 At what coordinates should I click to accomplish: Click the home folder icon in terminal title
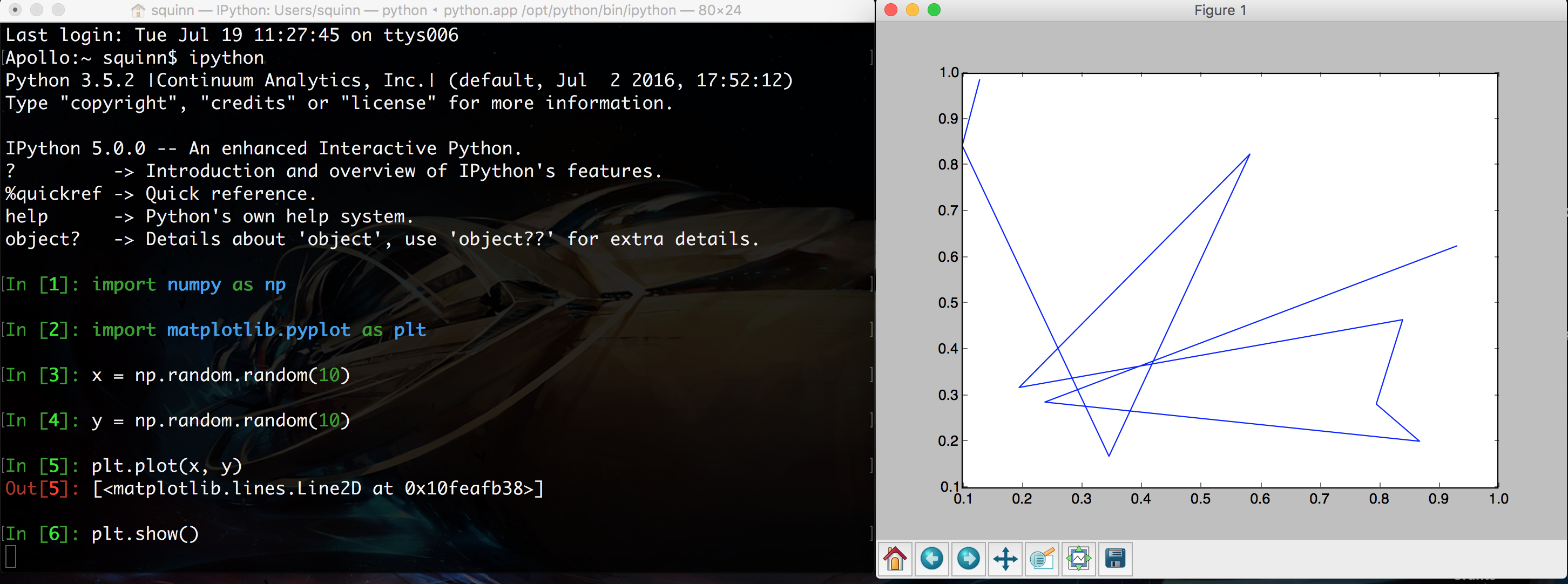coord(138,10)
